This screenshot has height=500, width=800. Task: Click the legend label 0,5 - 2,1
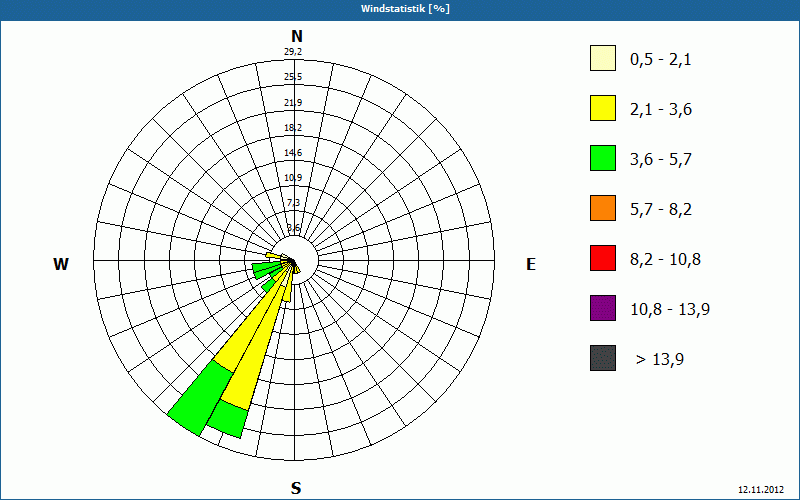[x=661, y=60]
